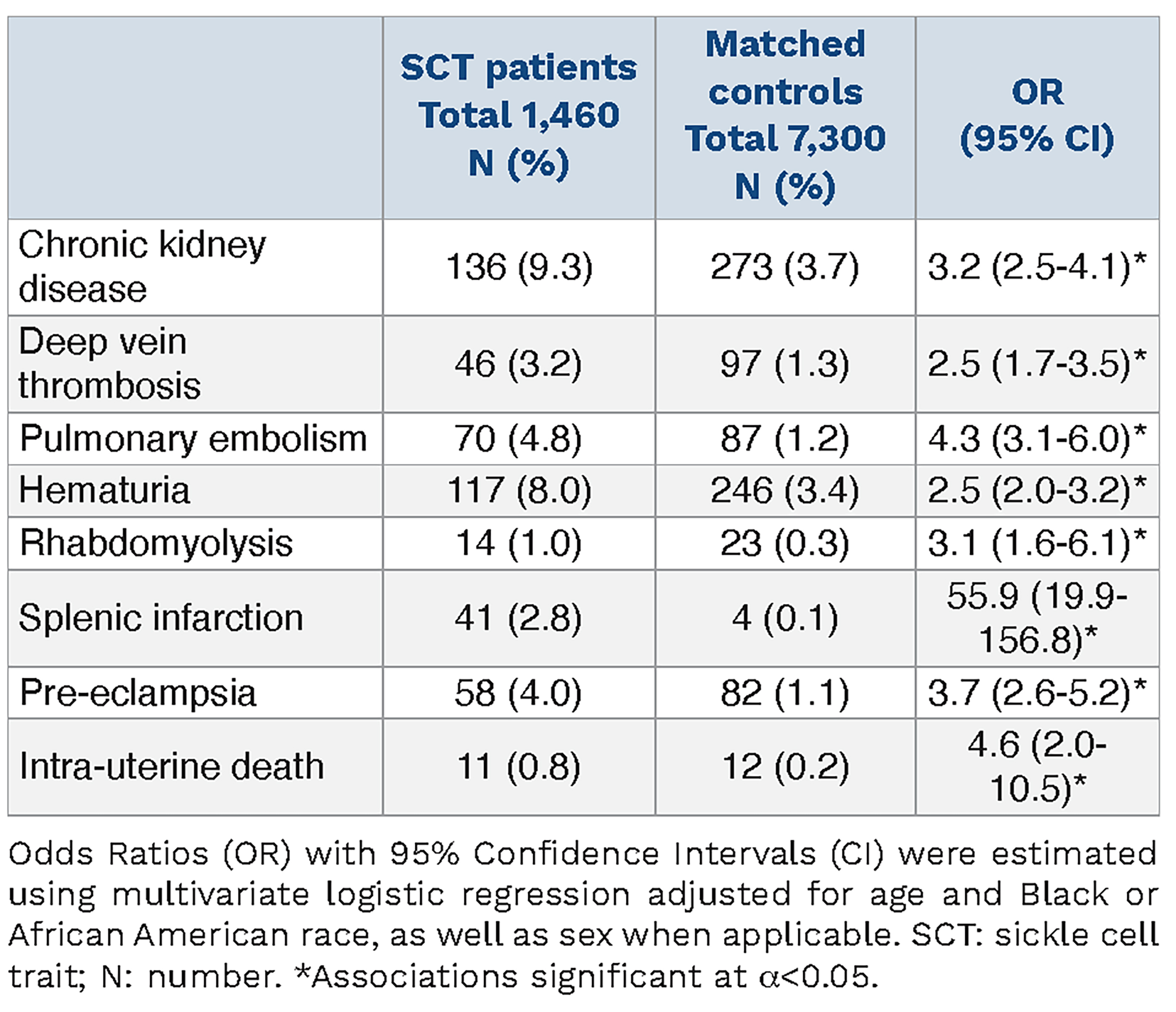Select the Deep vein thrombosis row label
This screenshot has width=1176, height=1012.
109,364
